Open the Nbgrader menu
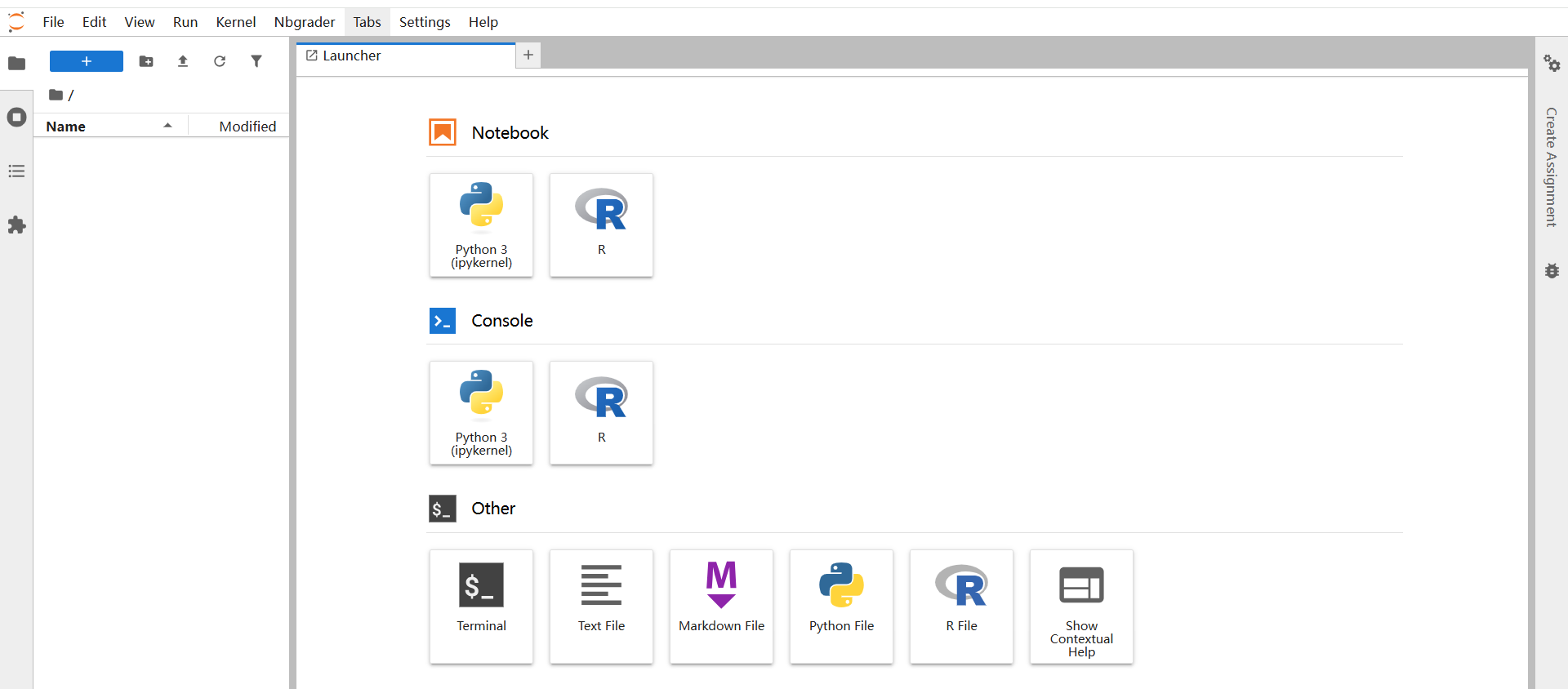 coord(305,22)
